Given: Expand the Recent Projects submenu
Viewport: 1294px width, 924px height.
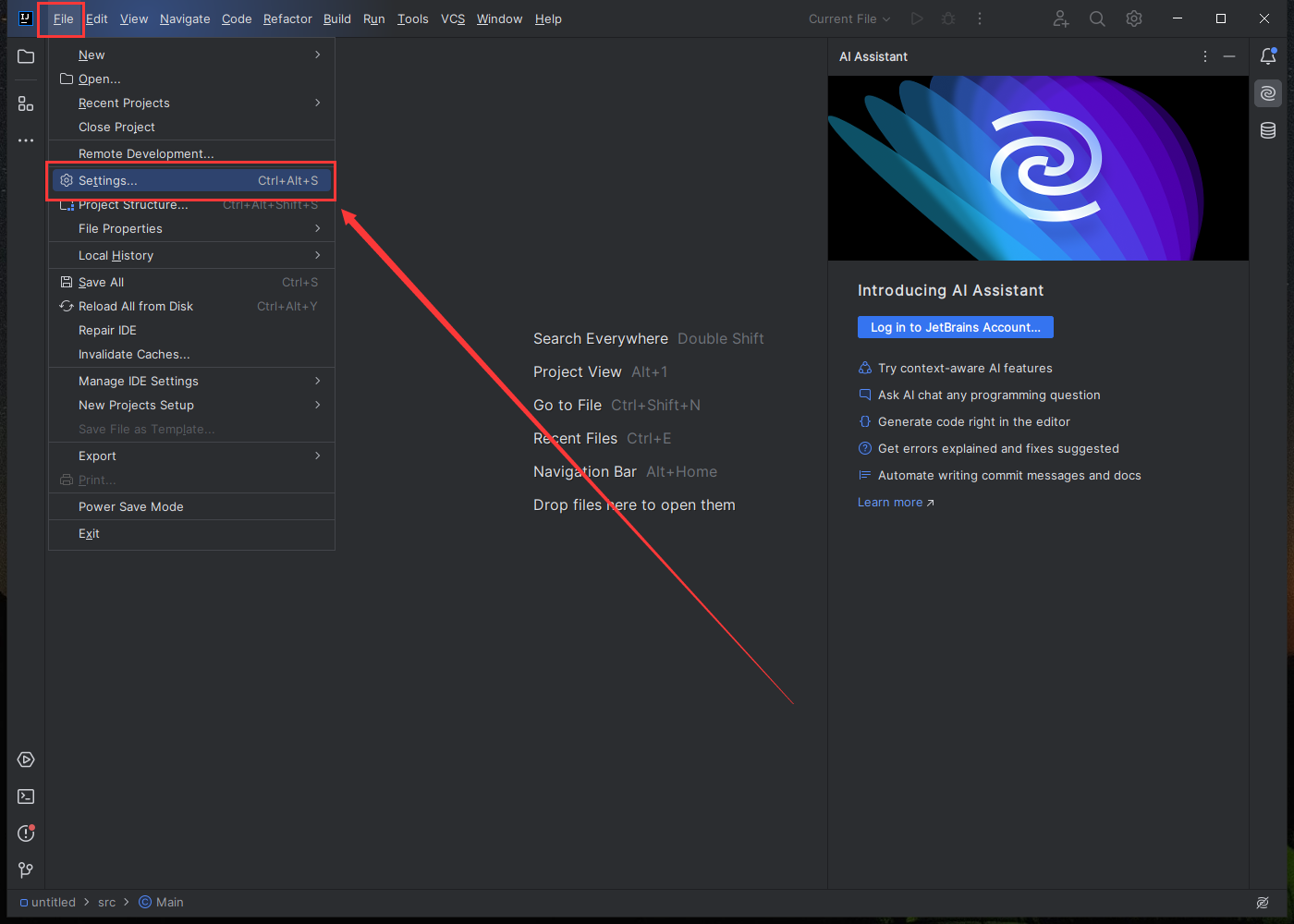Looking at the screenshot, I should (x=124, y=103).
